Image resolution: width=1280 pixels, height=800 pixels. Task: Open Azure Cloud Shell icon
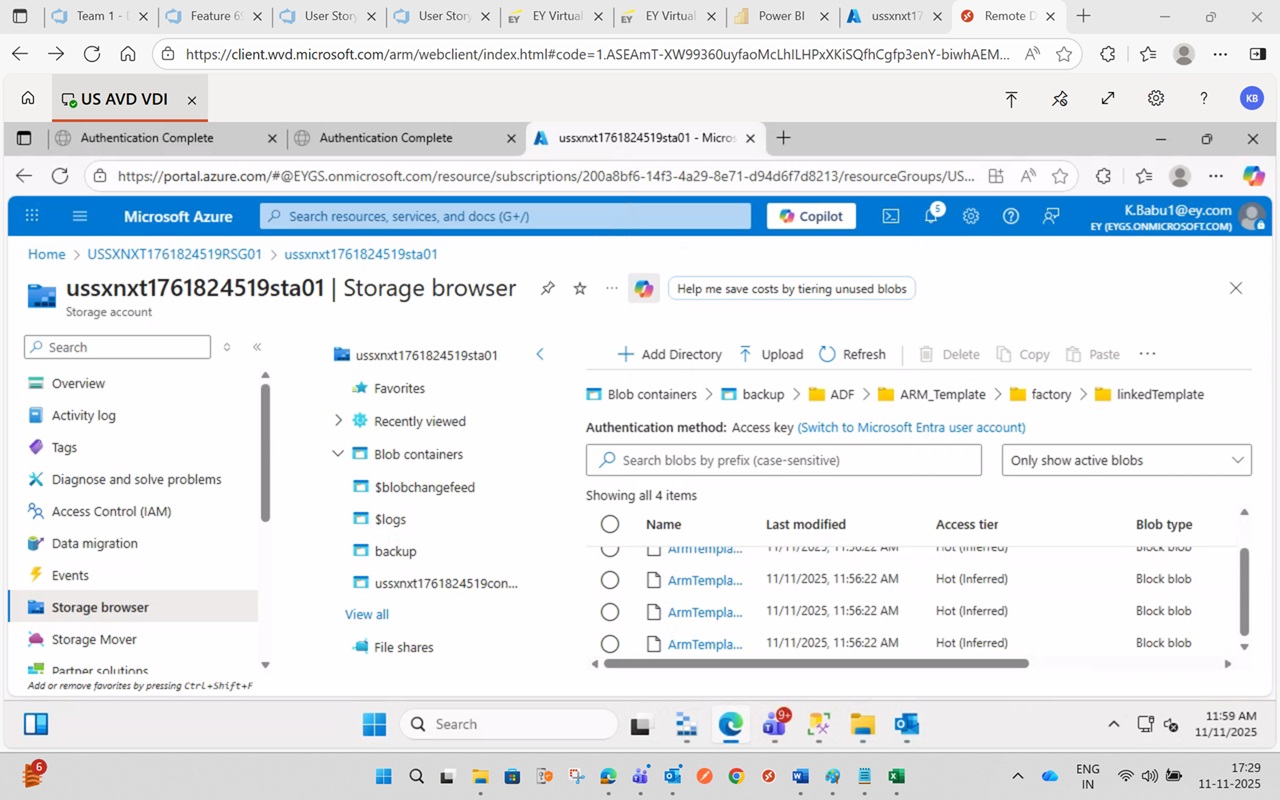[890, 216]
